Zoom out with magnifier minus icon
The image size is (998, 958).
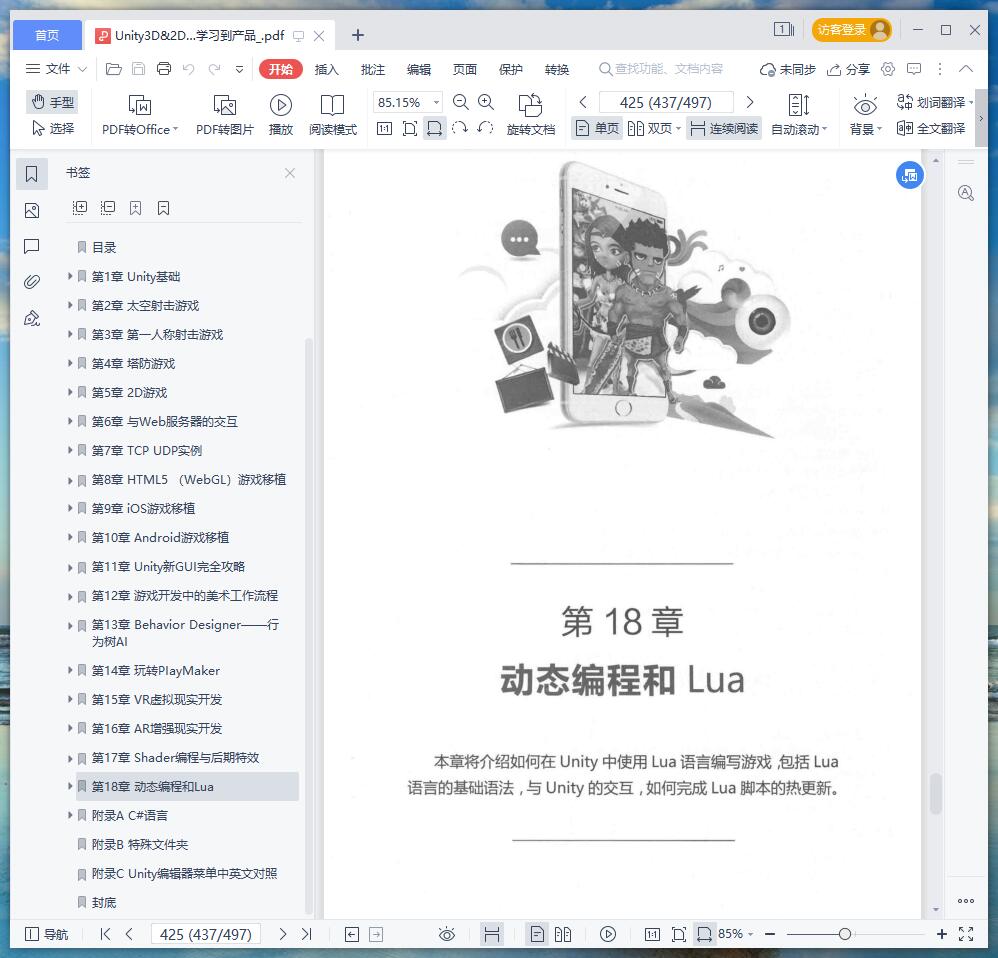pos(461,102)
